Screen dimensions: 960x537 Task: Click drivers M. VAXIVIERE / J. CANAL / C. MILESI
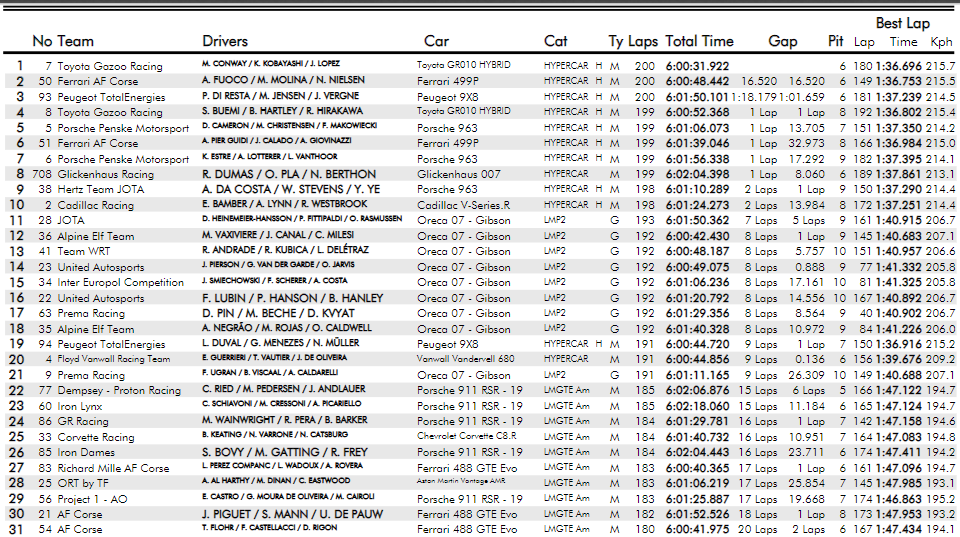(x=278, y=235)
